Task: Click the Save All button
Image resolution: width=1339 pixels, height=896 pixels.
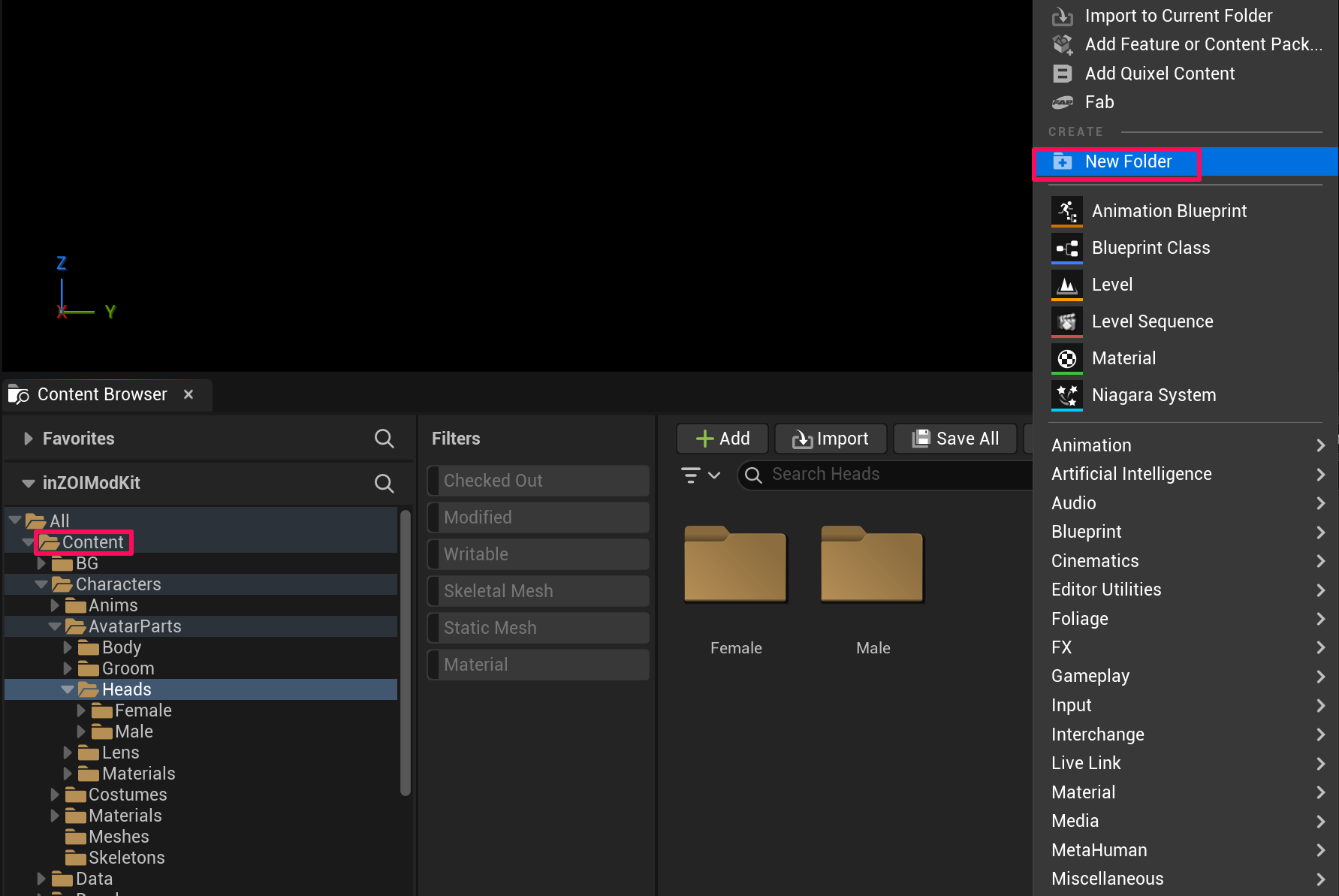Action: point(954,439)
